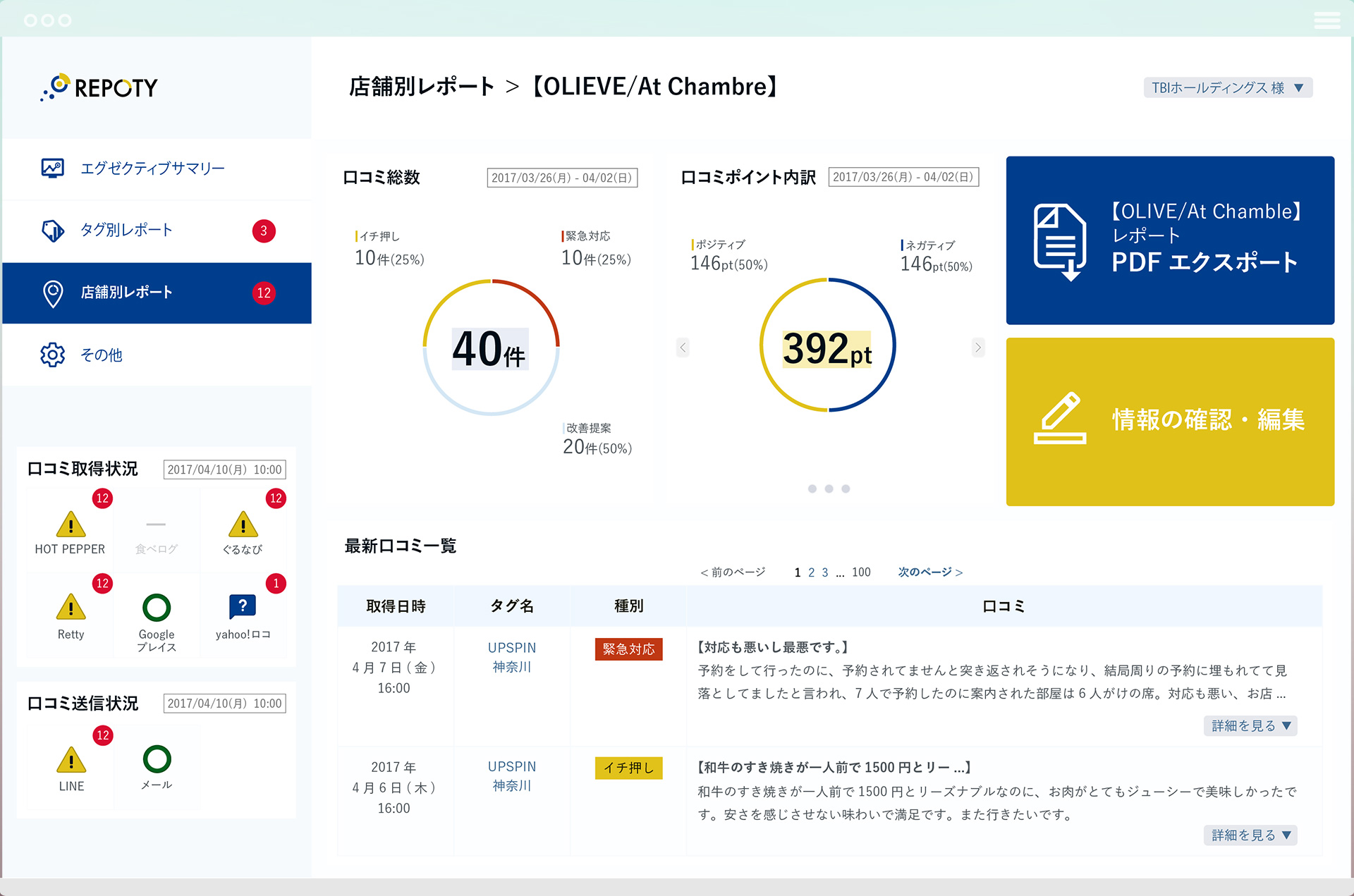Image resolution: width=1354 pixels, height=896 pixels.
Task: Click 情報の確認・編集 yellow button
Action: (x=1169, y=421)
